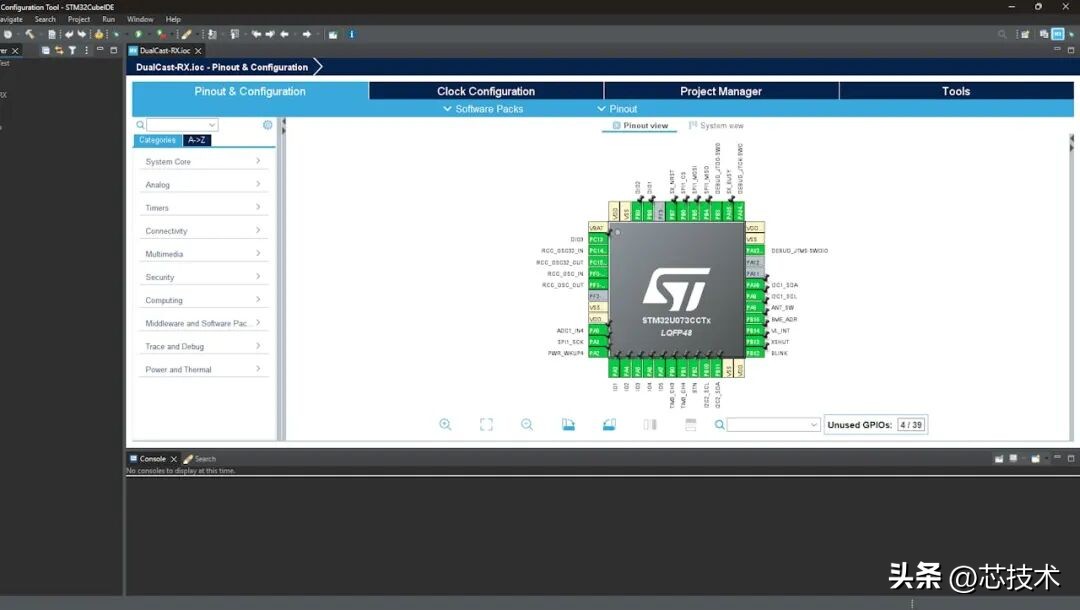
Task: Close the DualCast-RX.ioc editor tab
Action: (x=198, y=51)
